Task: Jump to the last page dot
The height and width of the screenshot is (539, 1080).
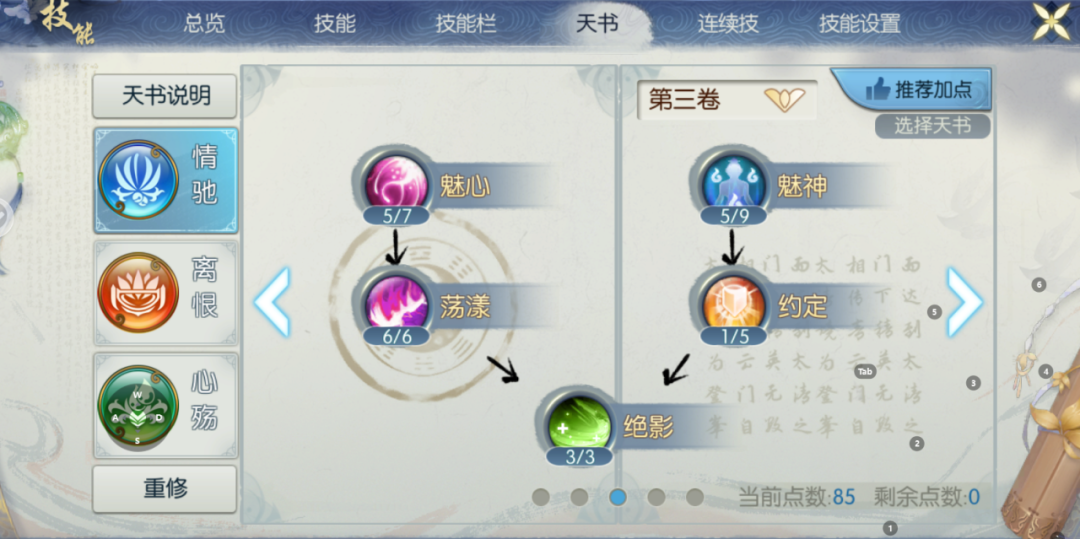Action: click(x=695, y=496)
